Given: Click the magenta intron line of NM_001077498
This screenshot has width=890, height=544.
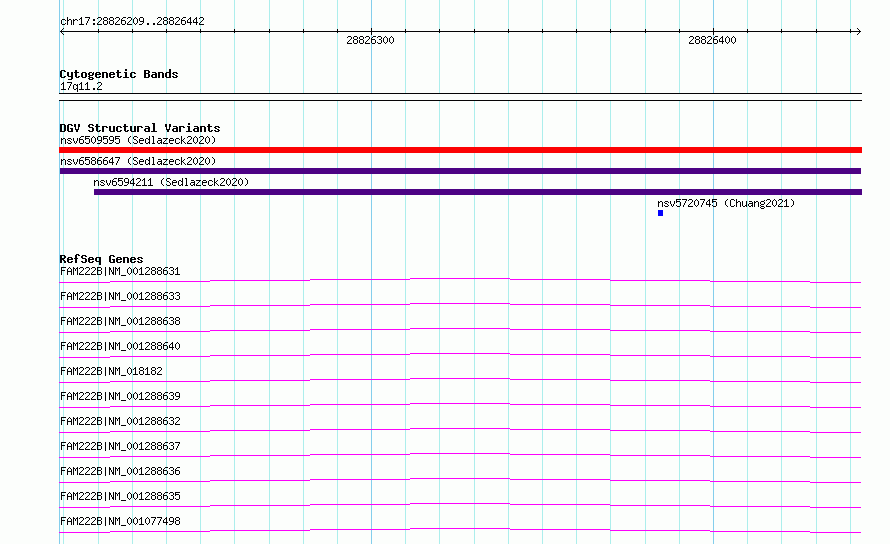Looking at the screenshot, I should (x=460, y=529).
